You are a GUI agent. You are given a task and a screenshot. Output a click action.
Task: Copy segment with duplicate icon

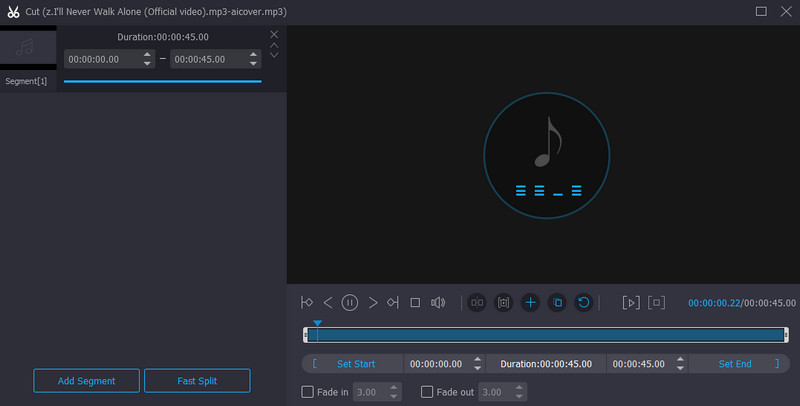click(557, 302)
